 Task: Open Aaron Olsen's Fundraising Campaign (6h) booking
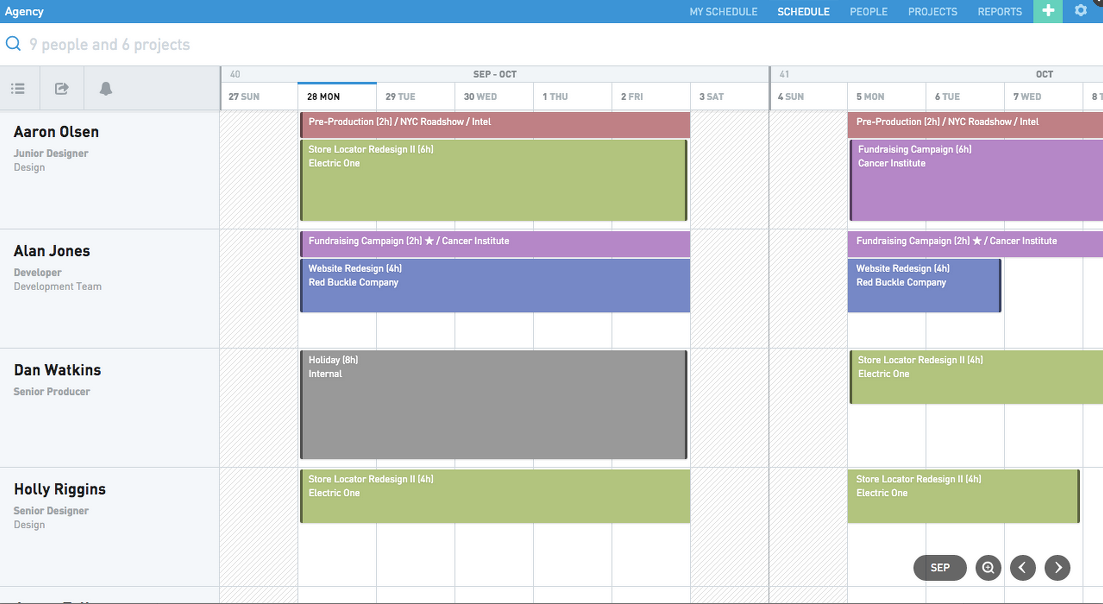[x=976, y=181]
